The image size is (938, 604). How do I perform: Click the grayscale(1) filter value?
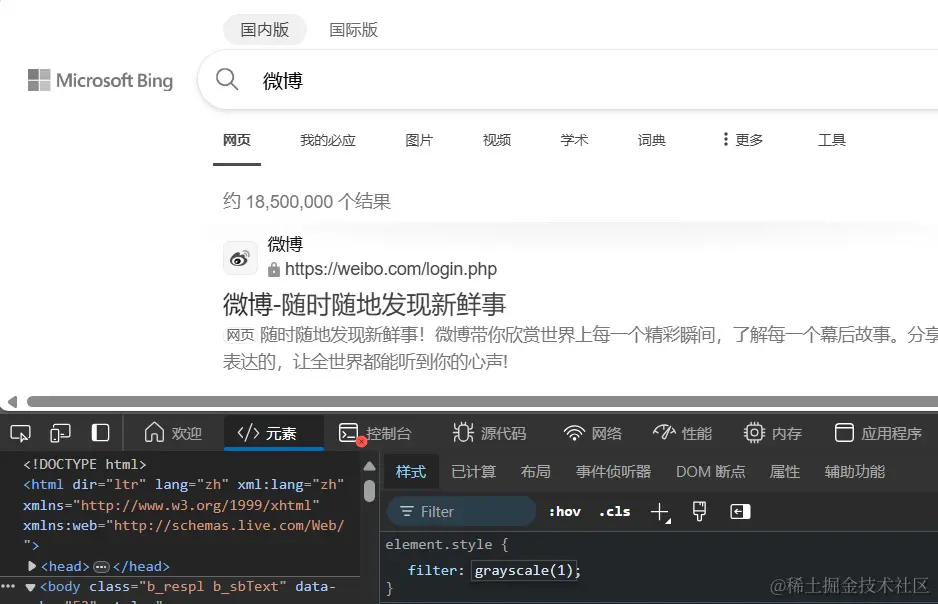[524, 571]
